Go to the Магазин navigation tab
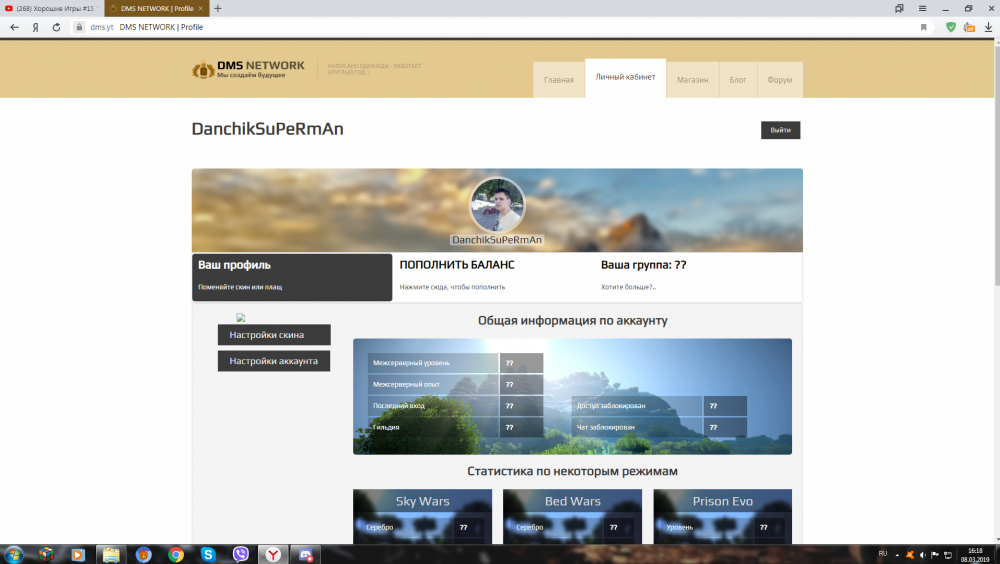This screenshot has width=1000, height=564. click(x=692, y=80)
